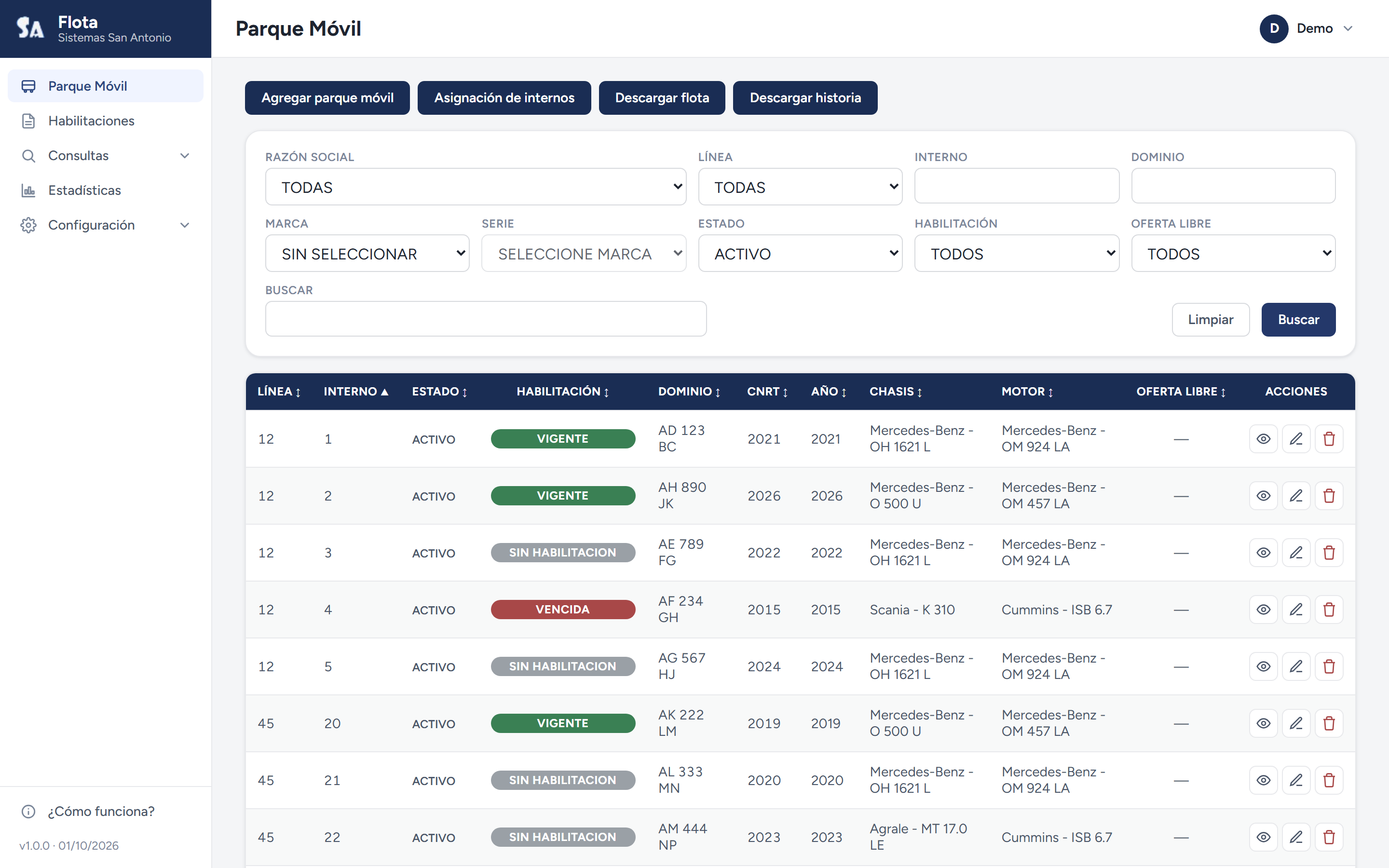Click the Demo user avatar

click(x=1274, y=28)
